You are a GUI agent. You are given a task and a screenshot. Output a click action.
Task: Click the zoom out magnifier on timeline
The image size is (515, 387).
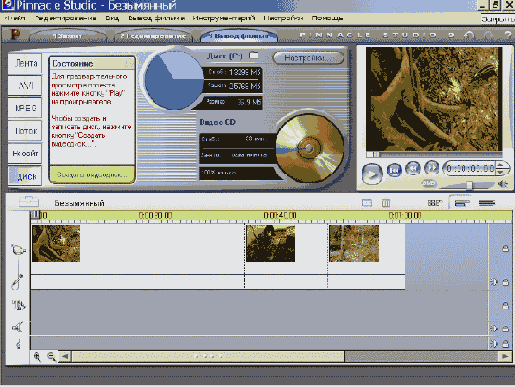[51, 356]
